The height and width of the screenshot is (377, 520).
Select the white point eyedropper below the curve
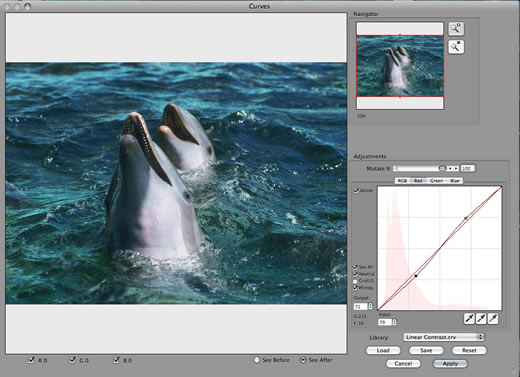coord(493,319)
